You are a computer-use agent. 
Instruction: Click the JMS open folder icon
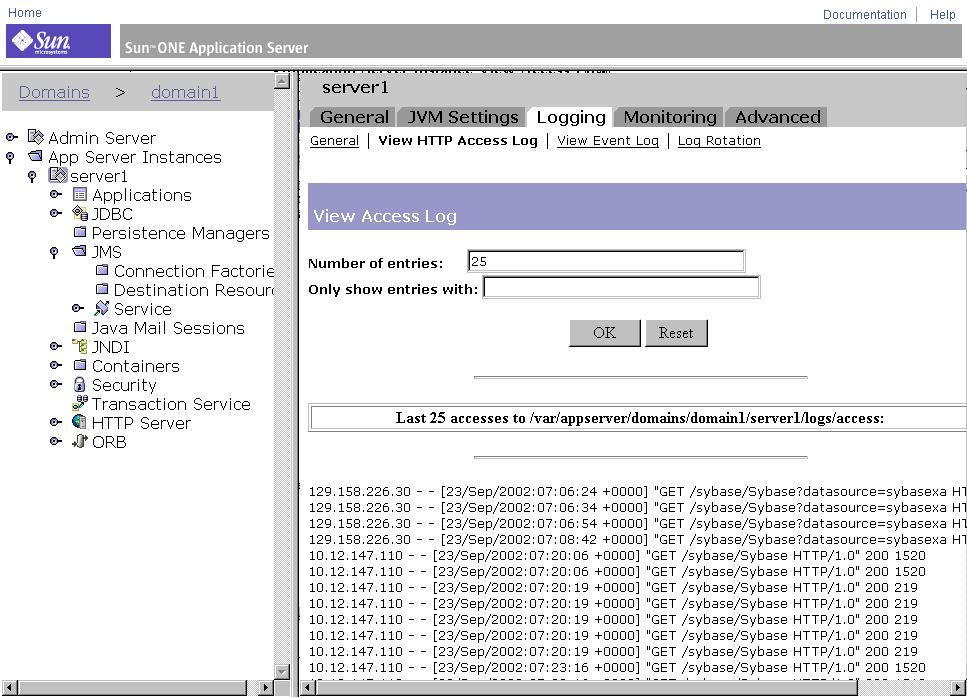pos(80,251)
